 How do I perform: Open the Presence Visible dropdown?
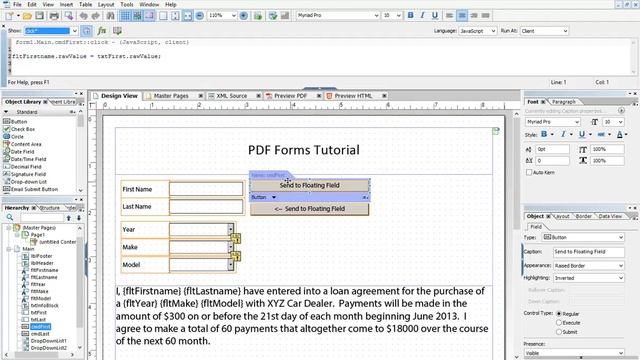click(x=621, y=353)
